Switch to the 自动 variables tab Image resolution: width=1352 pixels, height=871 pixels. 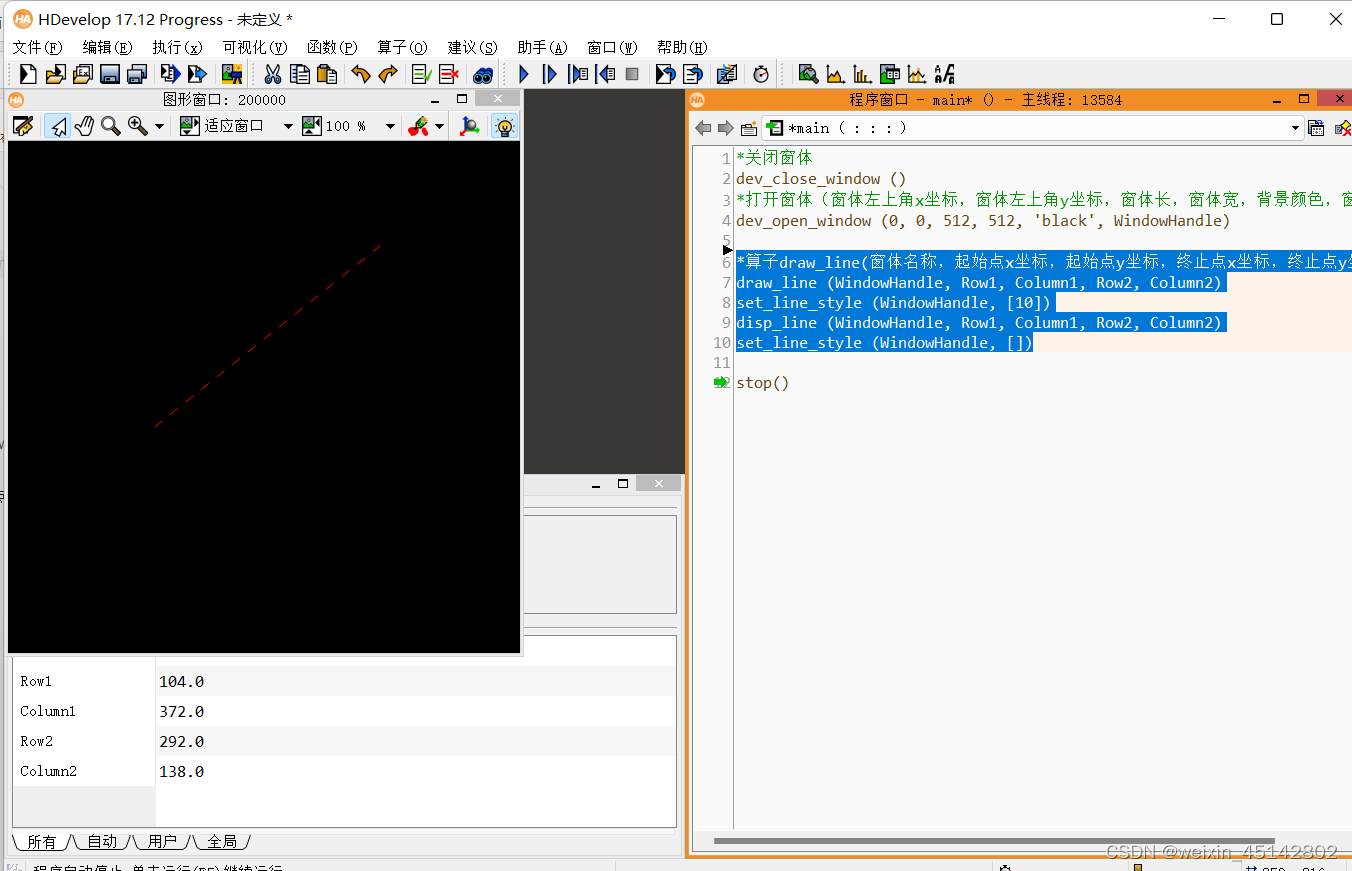(x=102, y=841)
